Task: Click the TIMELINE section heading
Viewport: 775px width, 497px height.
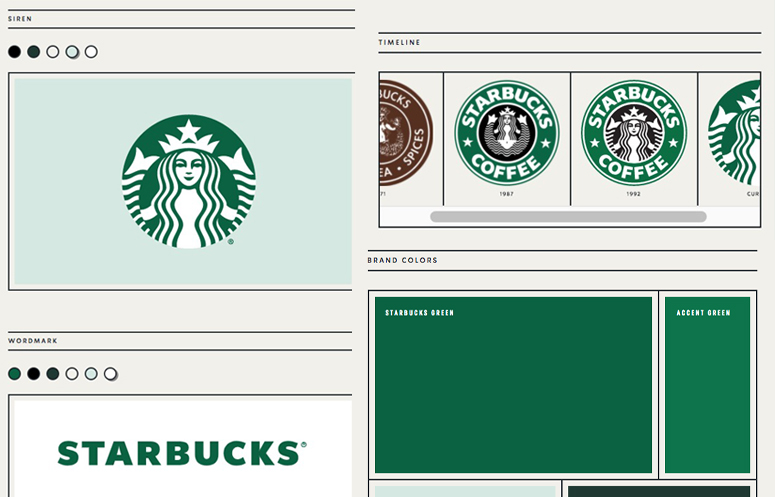Action: point(399,42)
